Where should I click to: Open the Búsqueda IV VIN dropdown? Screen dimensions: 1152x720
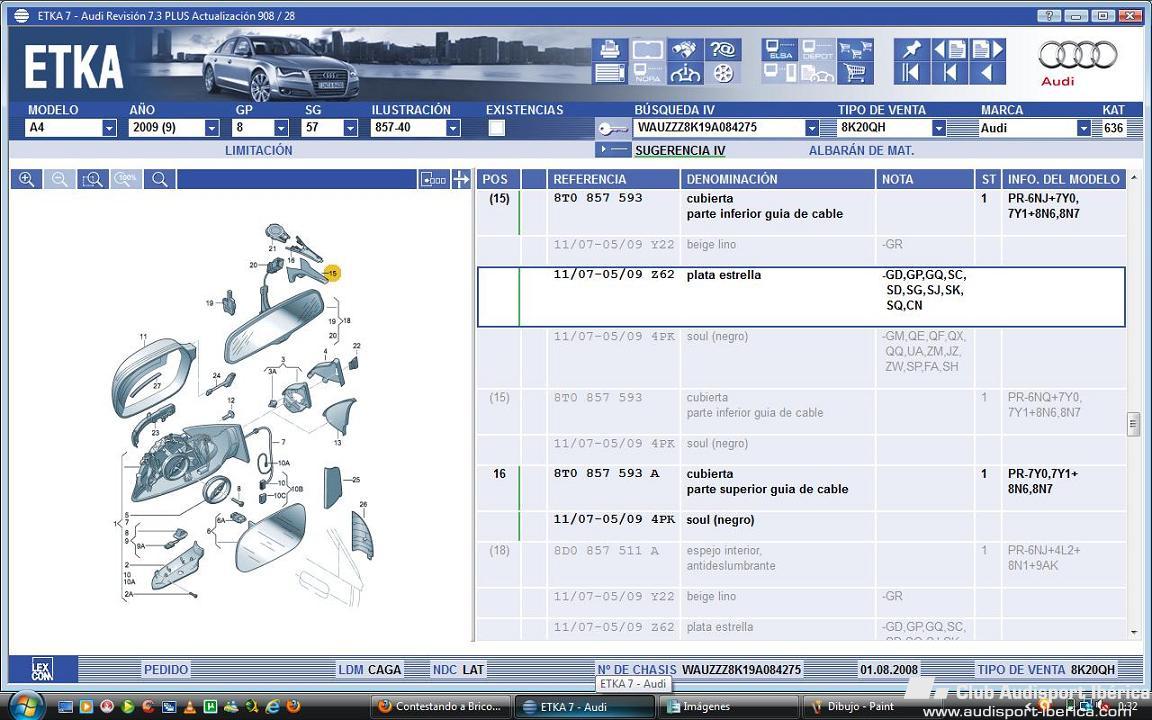pyautogui.click(x=811, y=128)
